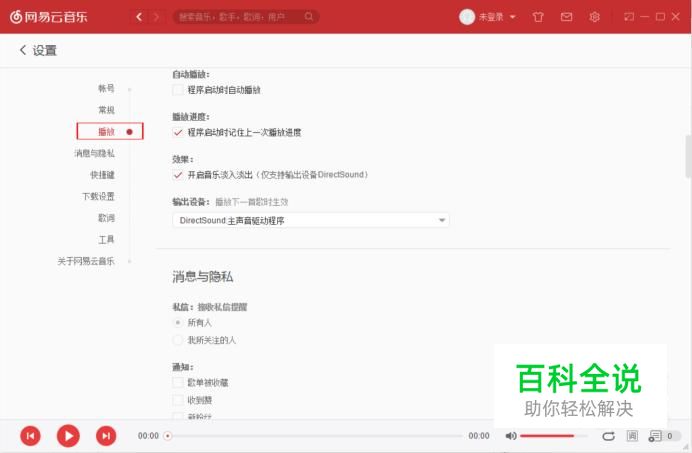Open the settings gear icon
Viewport: 692px width, 453px height.
(594, 17)
